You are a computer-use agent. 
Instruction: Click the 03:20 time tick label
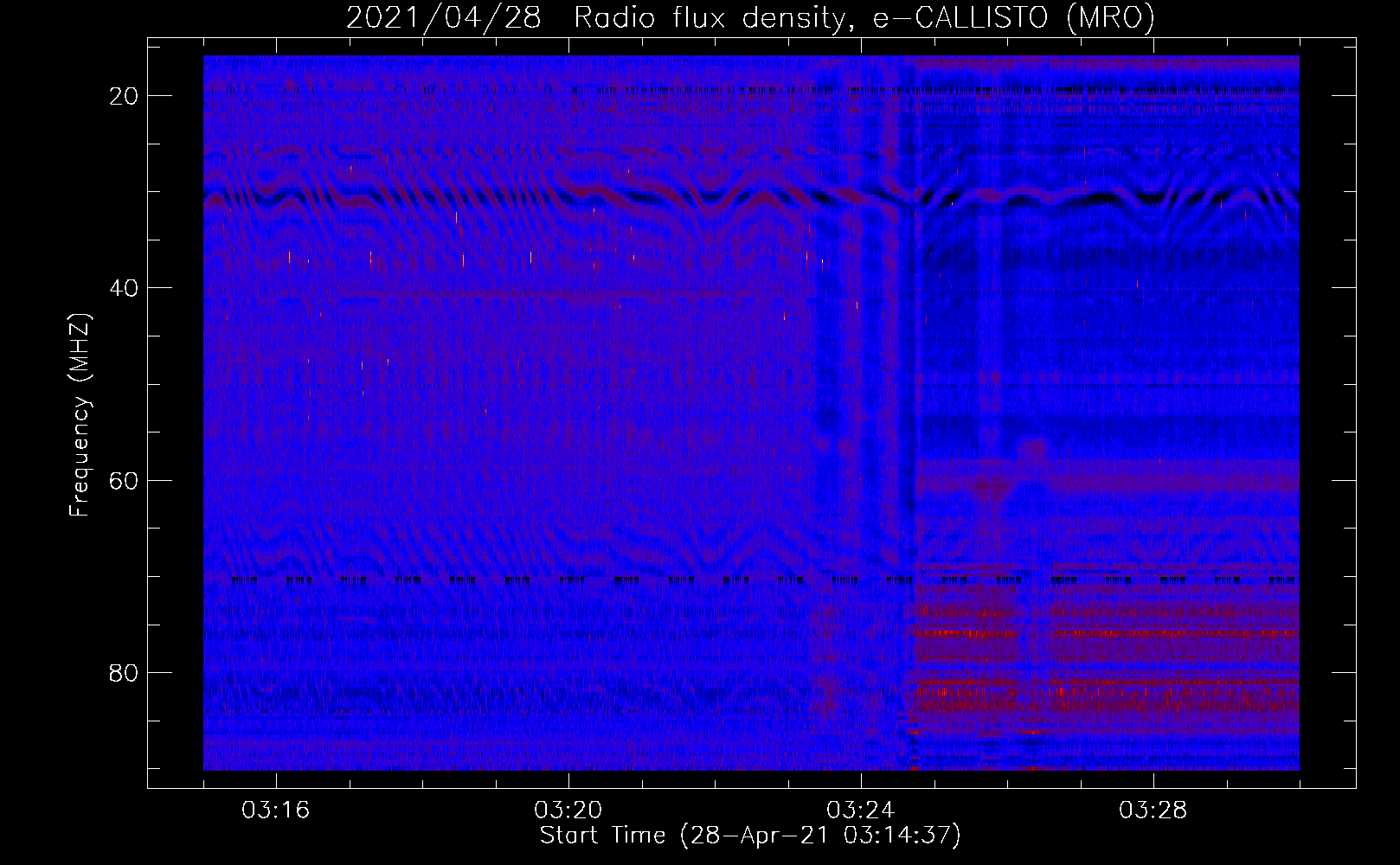pos(568,811)
